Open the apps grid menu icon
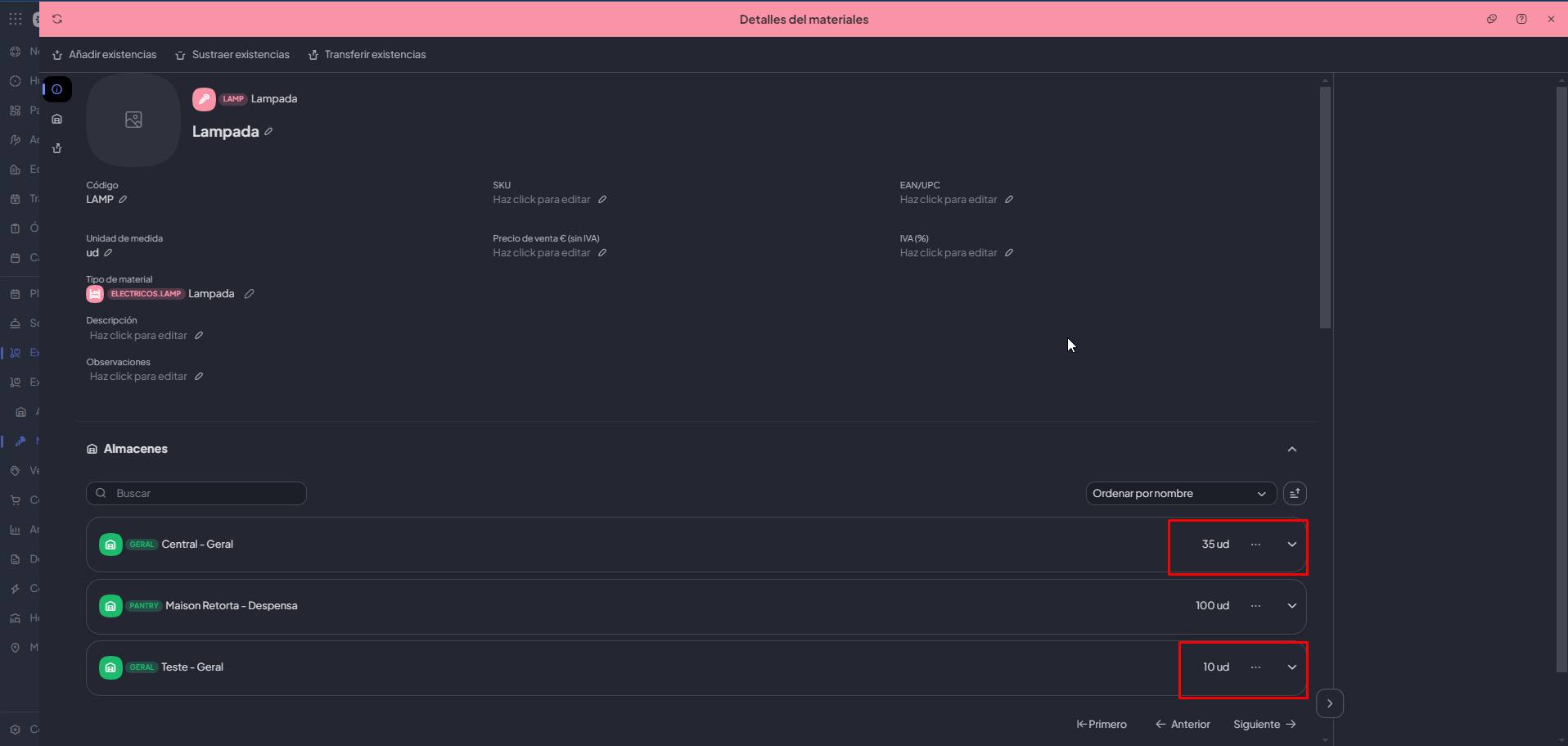1568x746 pixels. [x=16, y=19]
